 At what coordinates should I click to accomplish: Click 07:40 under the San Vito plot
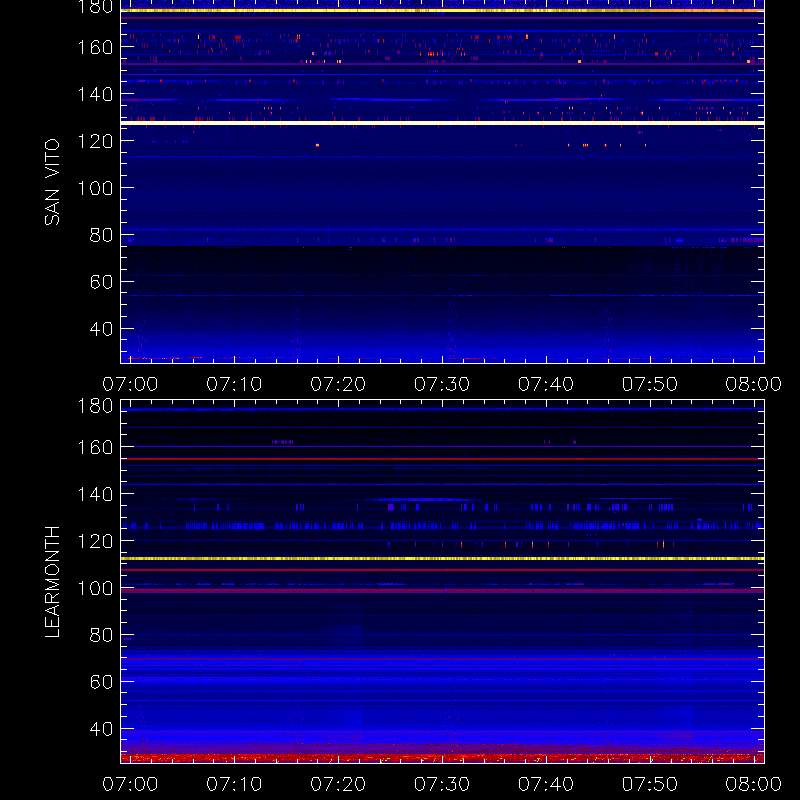(546, 384)
